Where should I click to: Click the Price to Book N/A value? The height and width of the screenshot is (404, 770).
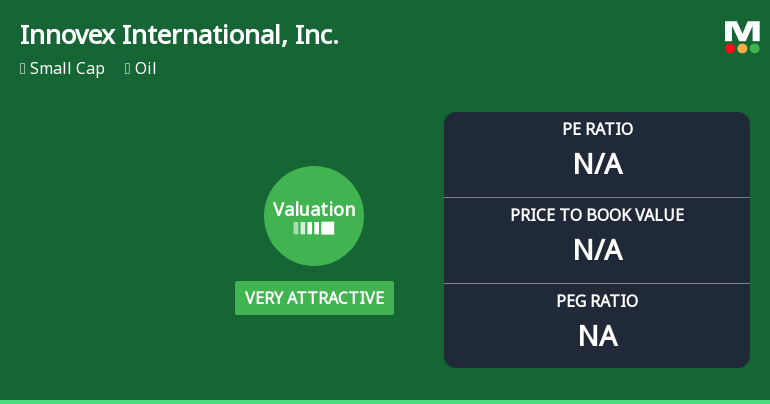click(597, 249)
